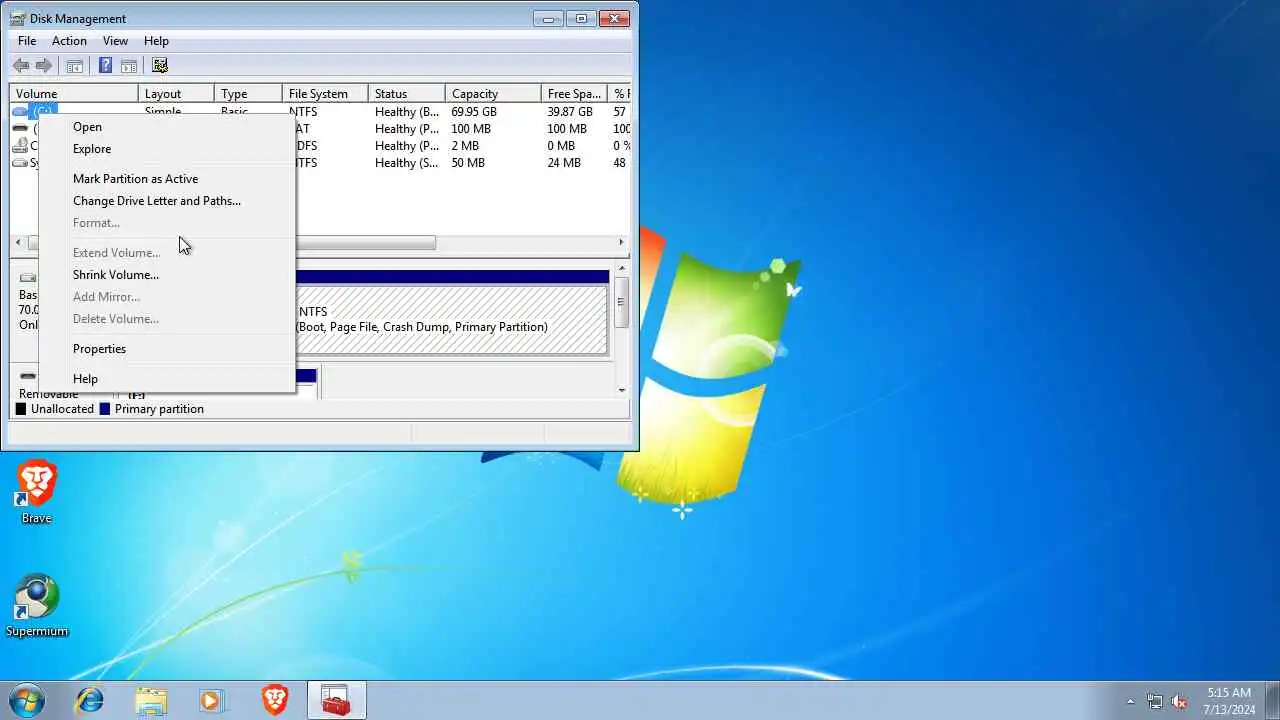Click the Forward arrow toolbar icon
This screenshot has width=1280, height=720.
pyautogui.click(x=43, y=66)
